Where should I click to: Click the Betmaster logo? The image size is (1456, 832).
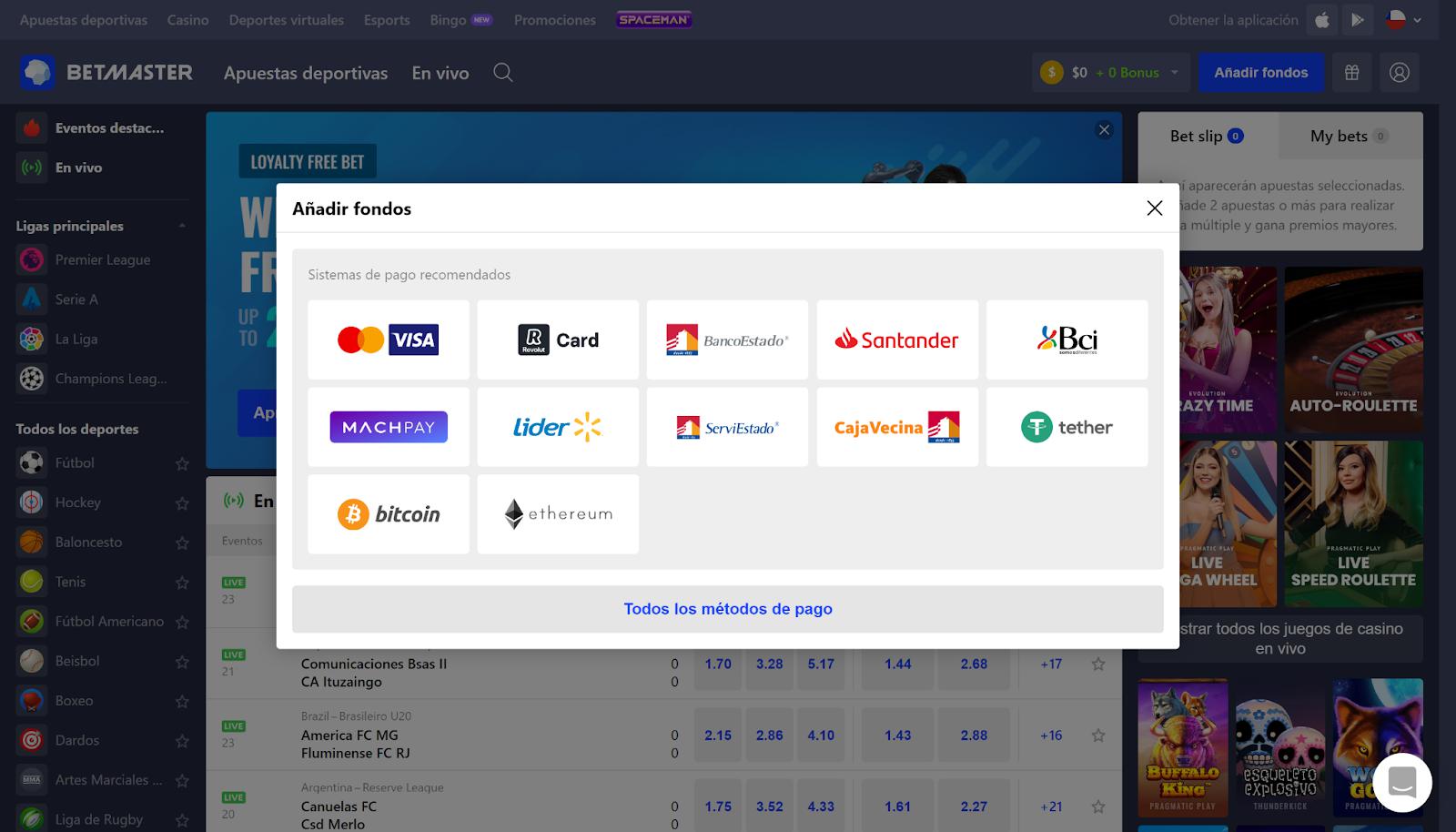(x=106, y=73)
